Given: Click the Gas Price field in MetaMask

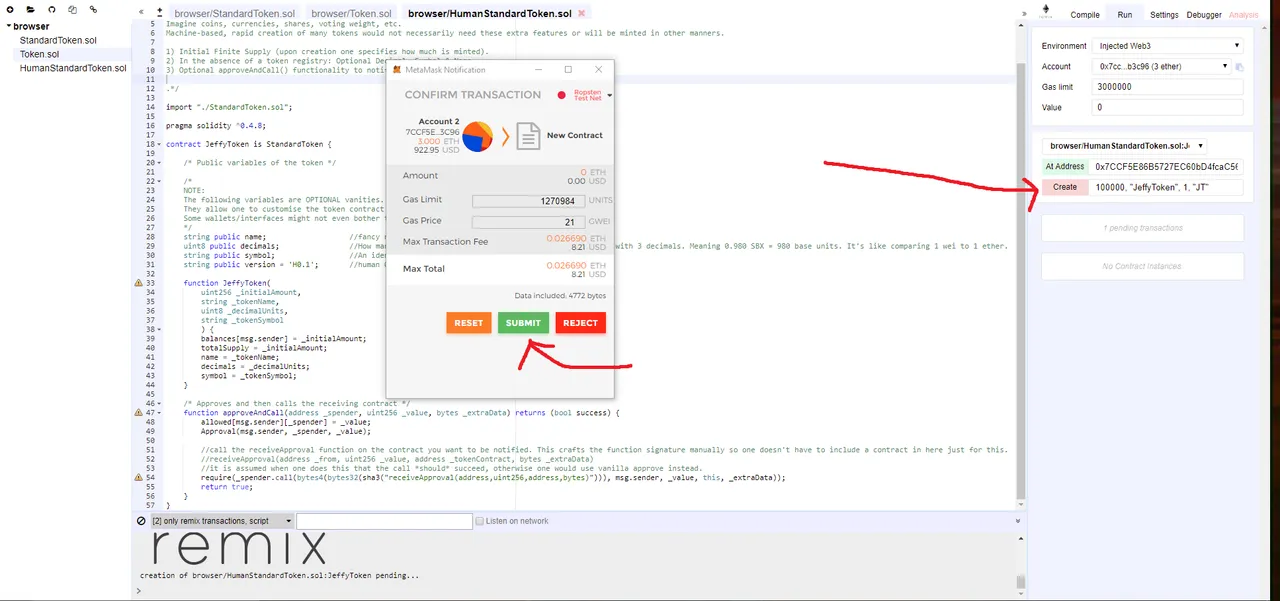Looking at the screenshot, I should (528, 222).
